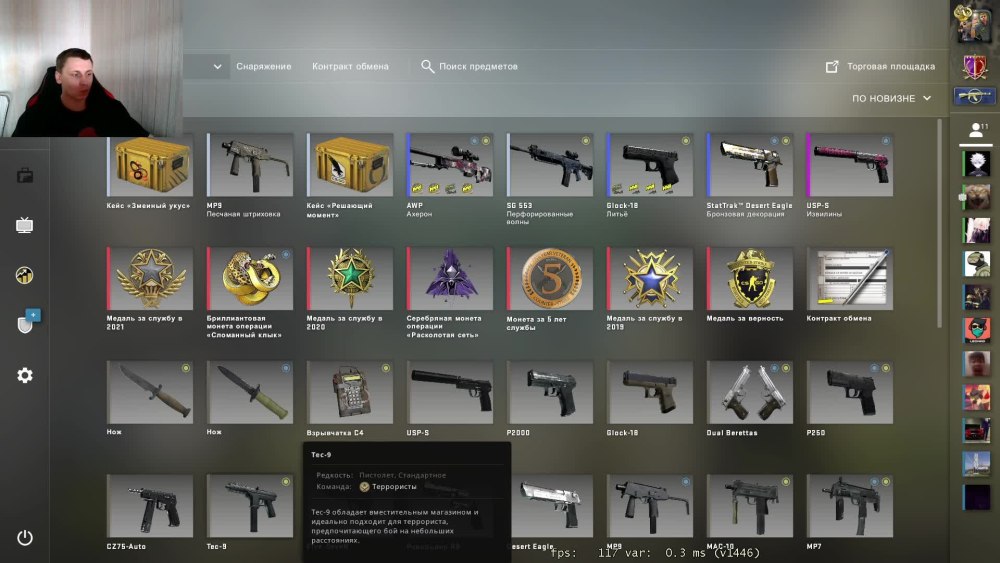Image resolution: width=1000 pixels, height=563 pixels.
Task: Switch to the Снаряжение tab
Action: [x=263, y=66]
